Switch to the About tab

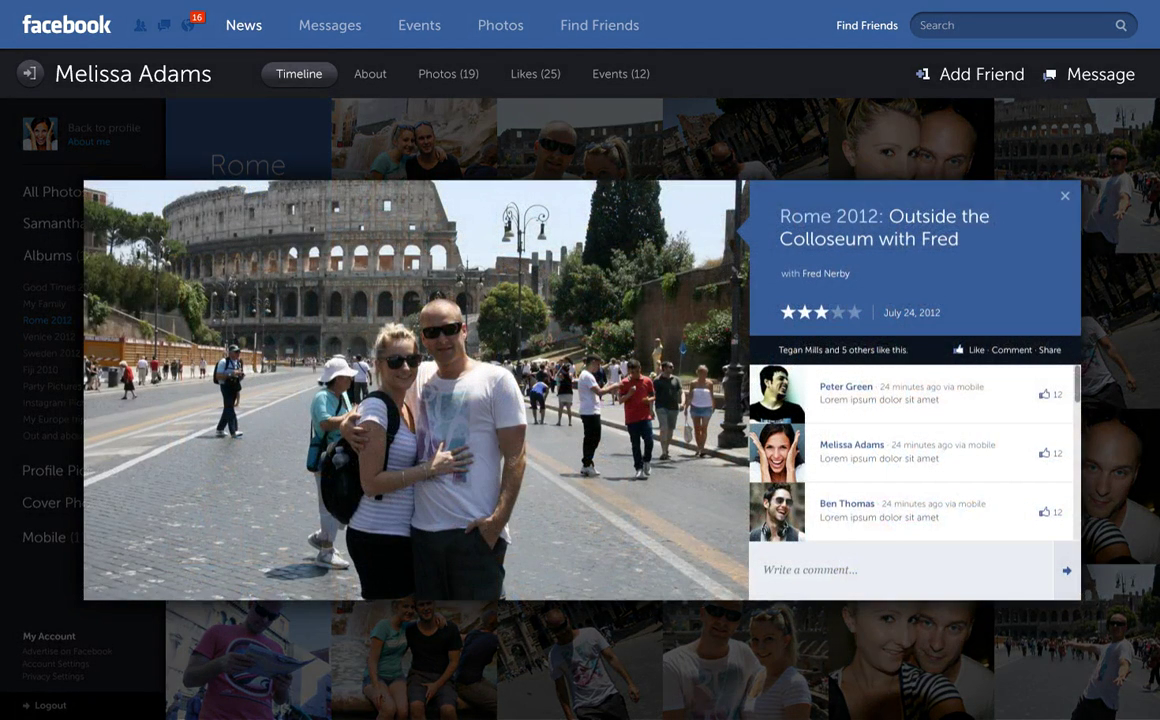[370, 74]
